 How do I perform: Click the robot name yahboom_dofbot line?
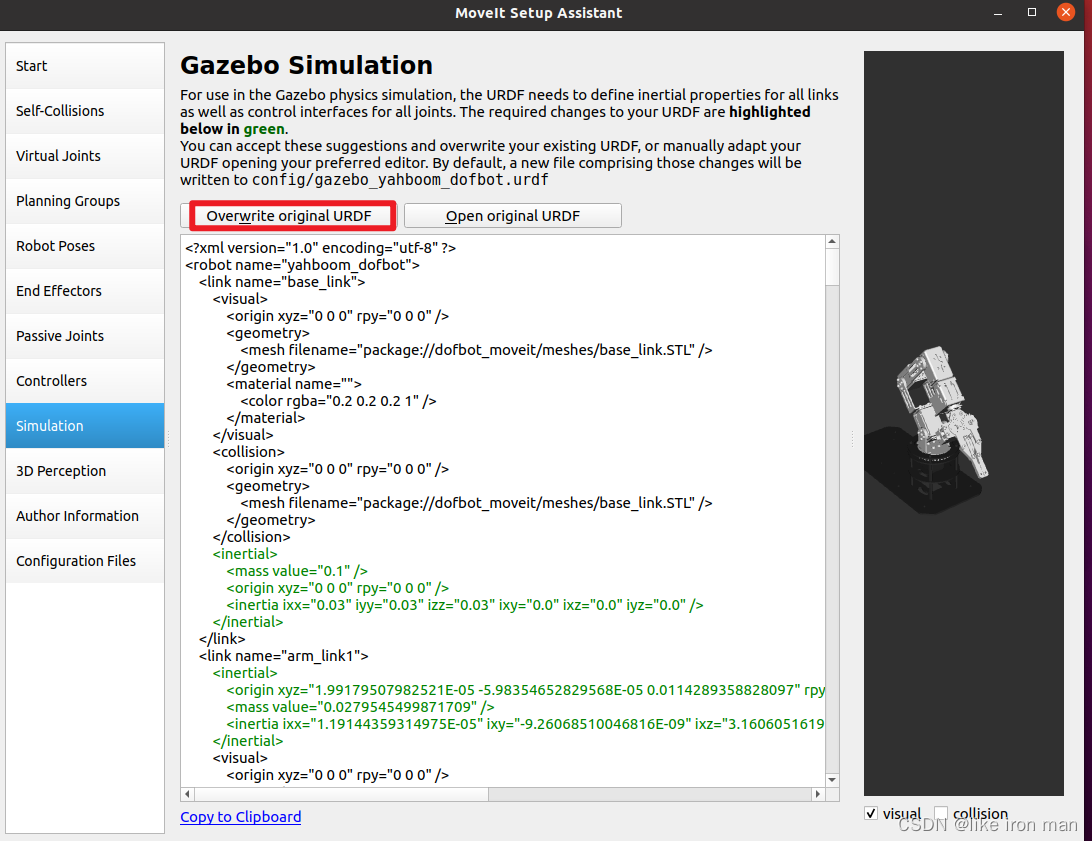coord(302,265)
